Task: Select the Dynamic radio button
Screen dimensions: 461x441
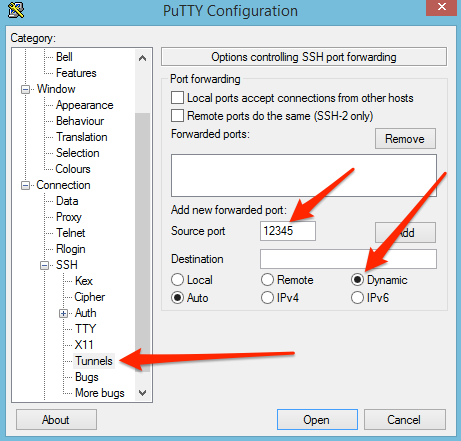Action: [357, 280]
